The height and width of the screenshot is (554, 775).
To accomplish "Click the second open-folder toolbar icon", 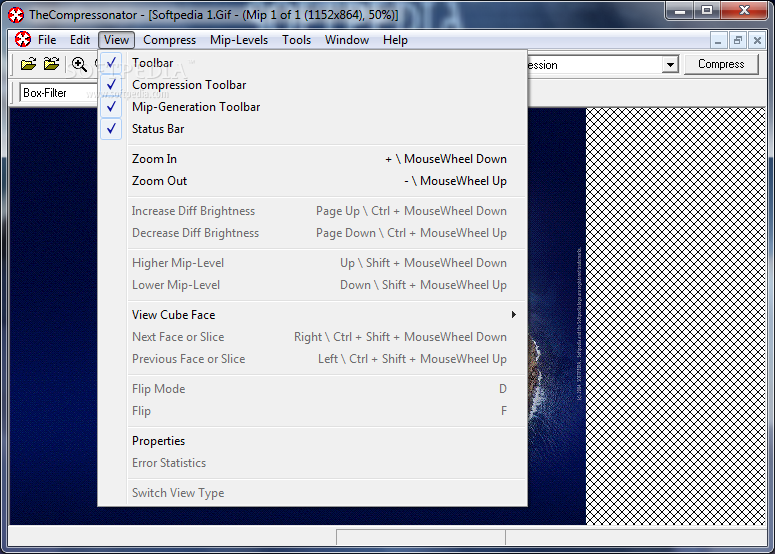I will [x=51, y=64].
